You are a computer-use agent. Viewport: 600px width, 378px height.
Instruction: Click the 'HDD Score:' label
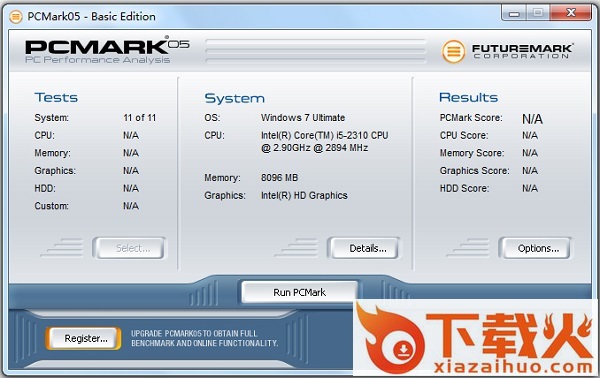[464, 188]
